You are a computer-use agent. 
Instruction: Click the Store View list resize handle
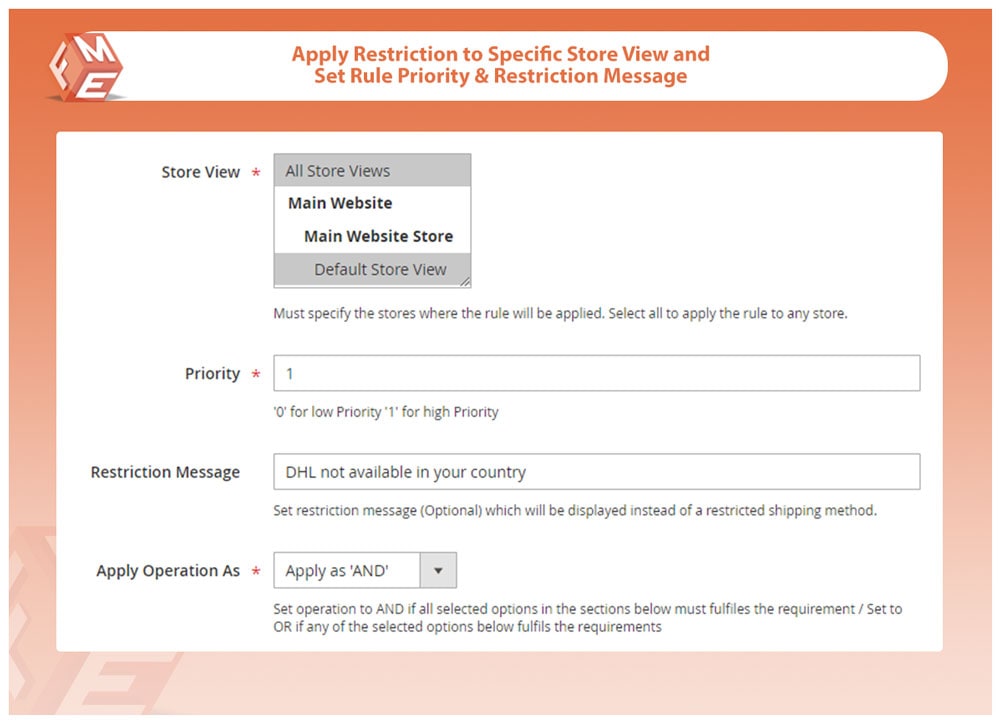(x=465, y=282)
